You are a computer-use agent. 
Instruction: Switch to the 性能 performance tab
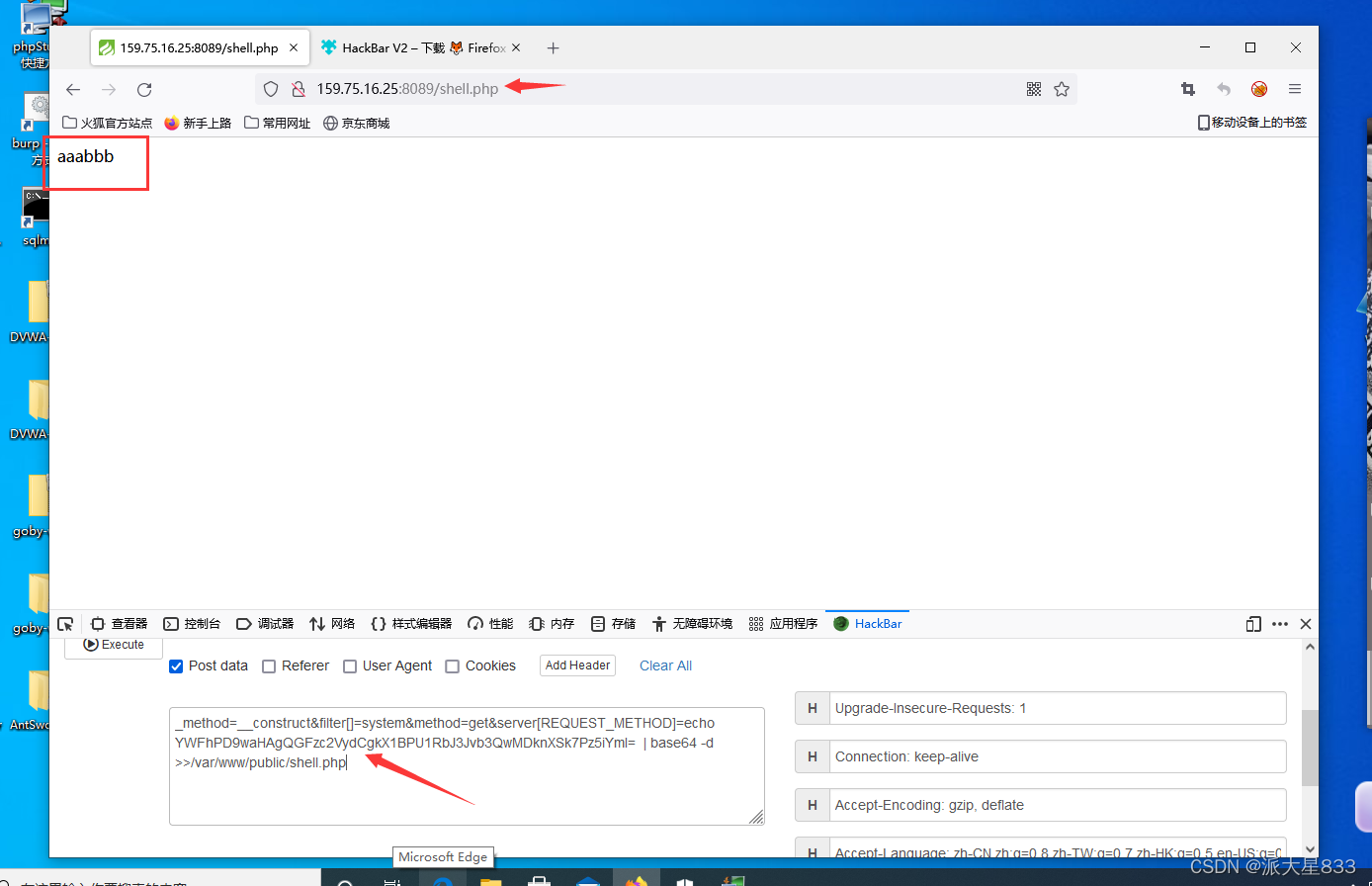[490, 624]
